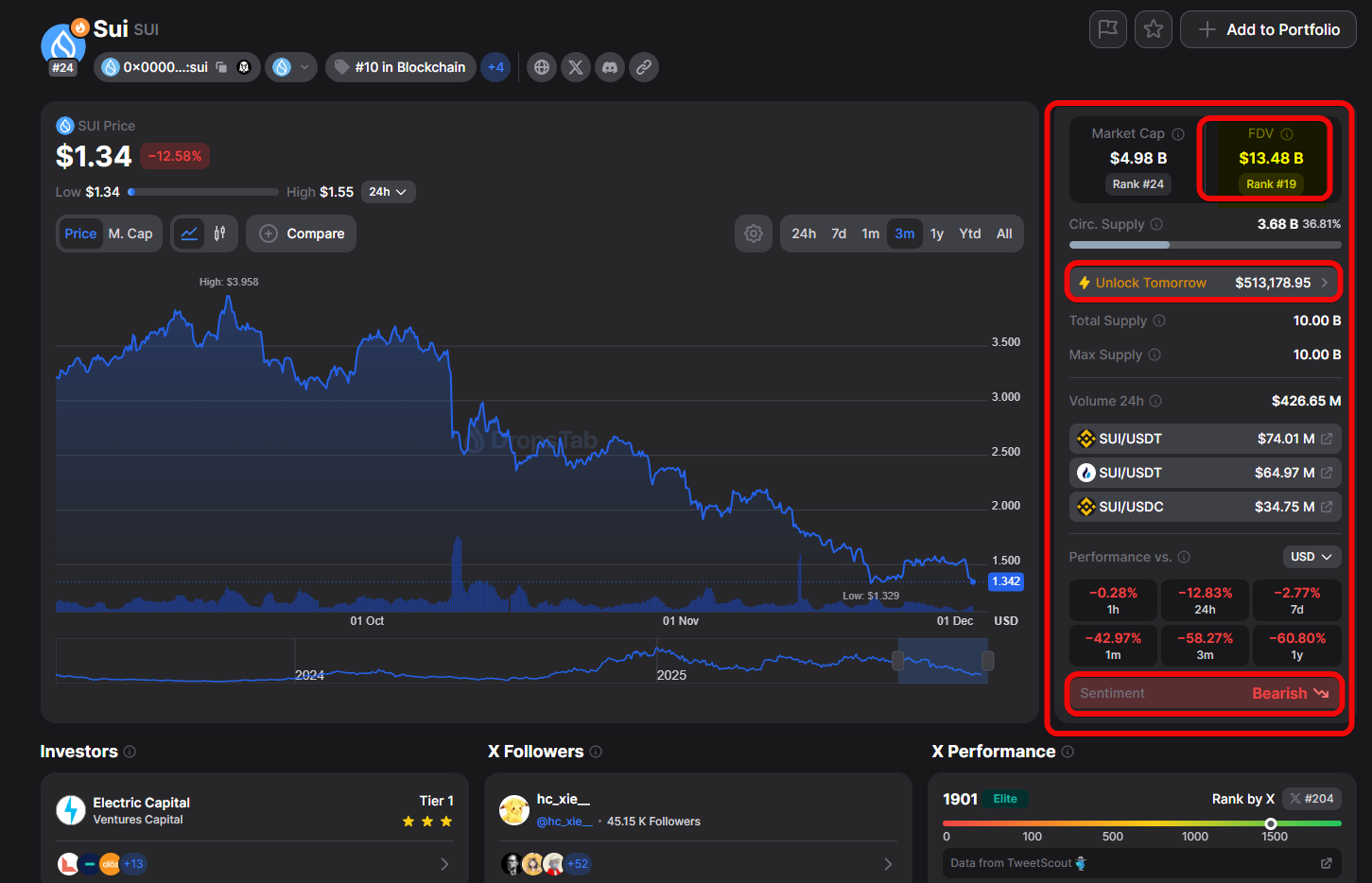Star Sui as a favorite
The height and width of the screenshot is (883, 1372).
pyautogui.click(x=1153, y=29)
